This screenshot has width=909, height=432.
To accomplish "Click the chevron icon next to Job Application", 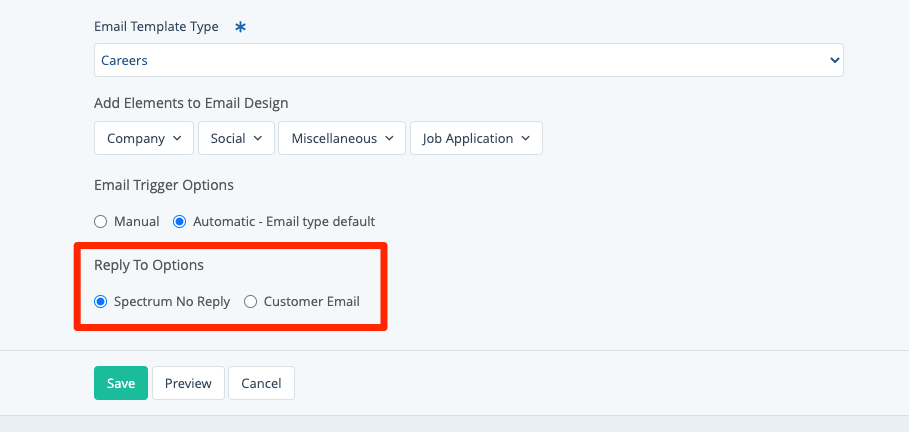I will tap(526, 139).
